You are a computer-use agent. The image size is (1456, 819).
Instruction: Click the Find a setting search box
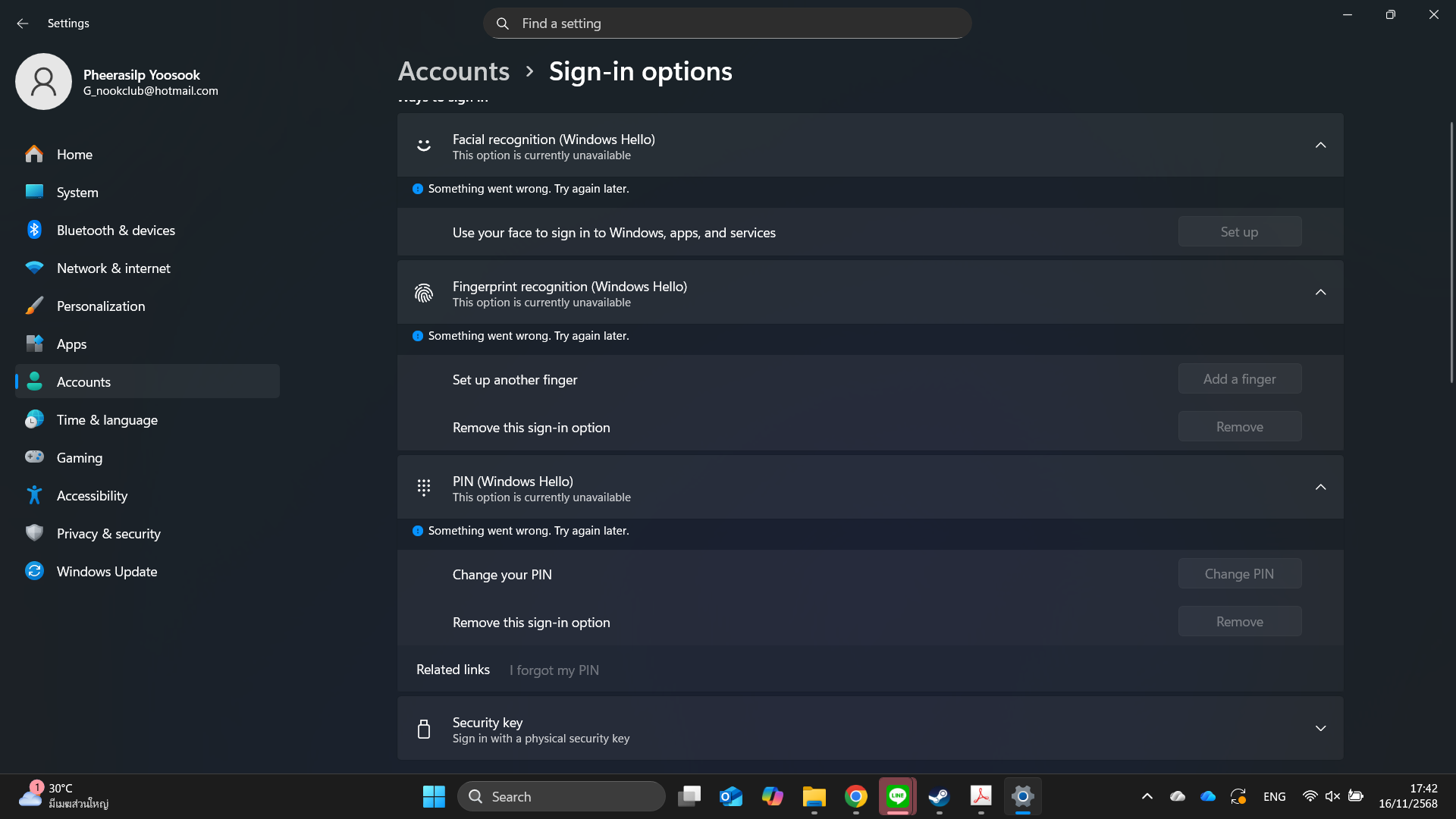pyautogui.click(x=726, y=24)
